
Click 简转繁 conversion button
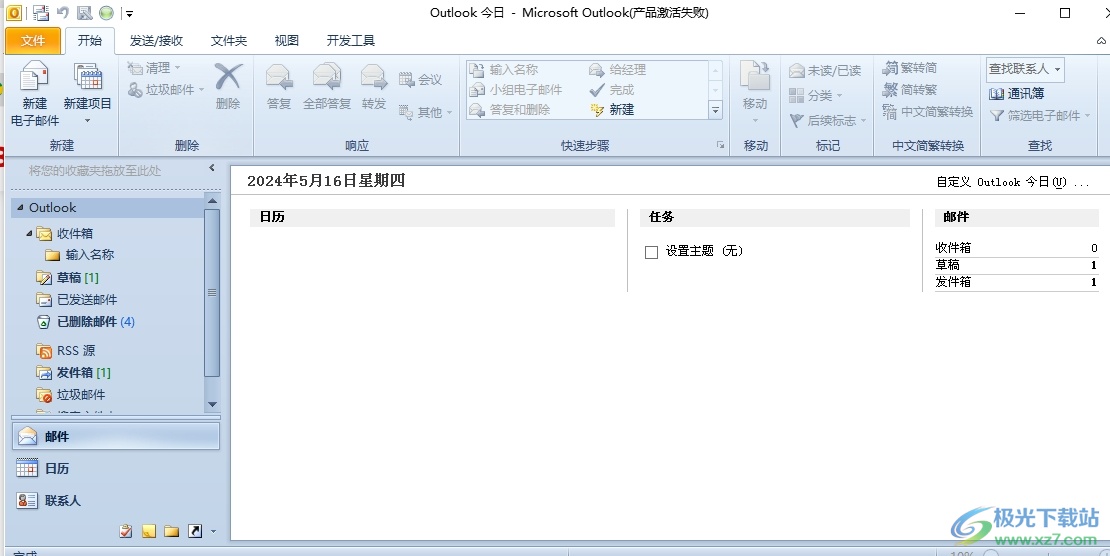(x=910, y=89)
